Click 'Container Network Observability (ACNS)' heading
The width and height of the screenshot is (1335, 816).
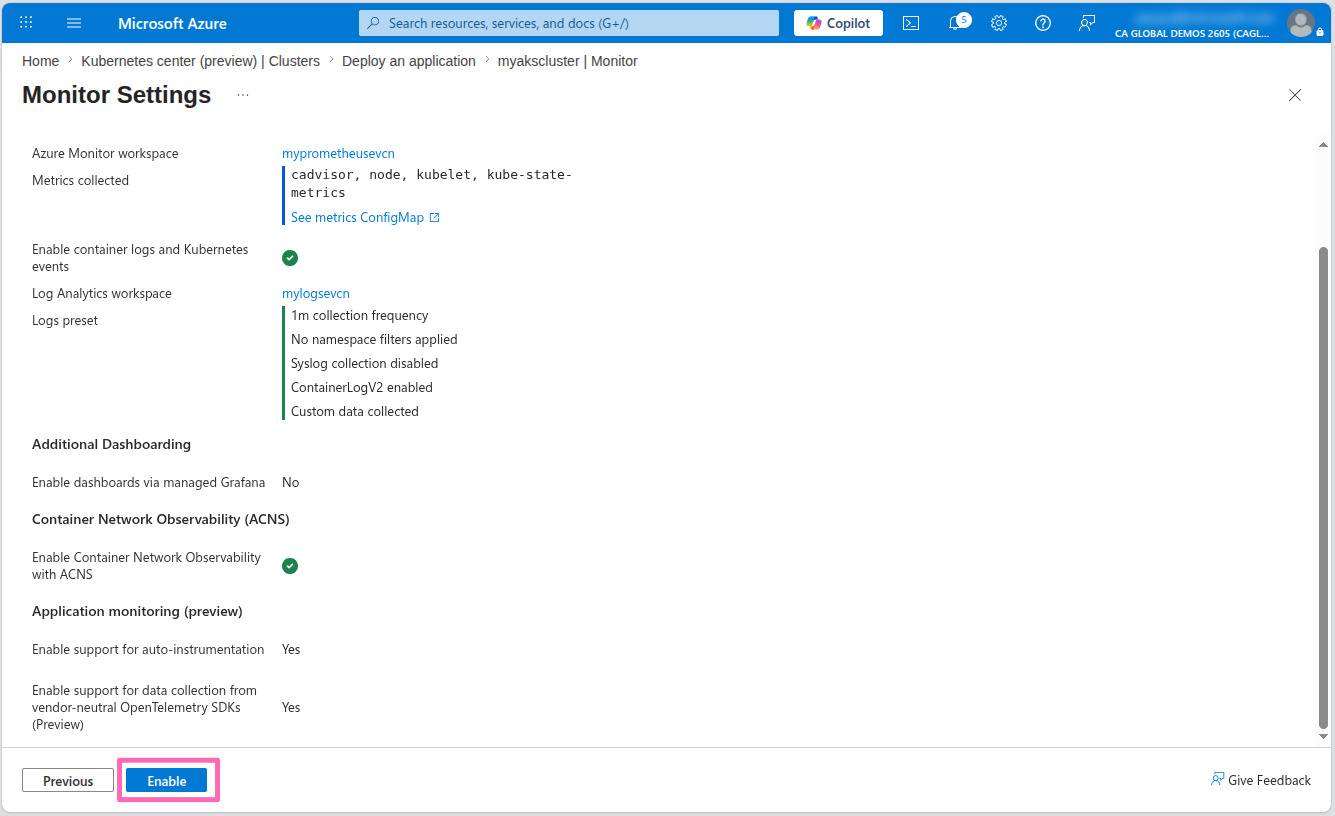pos(161,520)
